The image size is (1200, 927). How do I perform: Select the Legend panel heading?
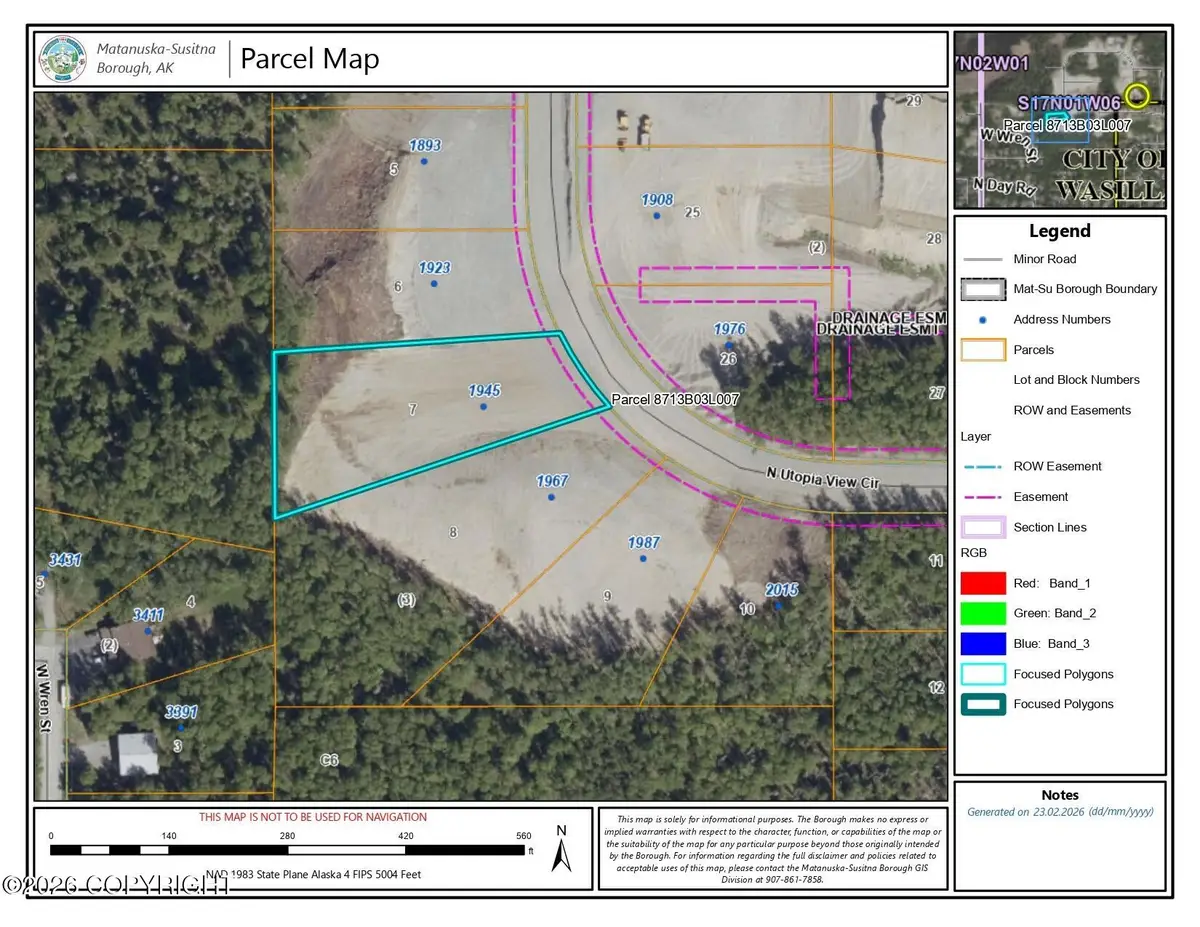(x=1059, y=230)
